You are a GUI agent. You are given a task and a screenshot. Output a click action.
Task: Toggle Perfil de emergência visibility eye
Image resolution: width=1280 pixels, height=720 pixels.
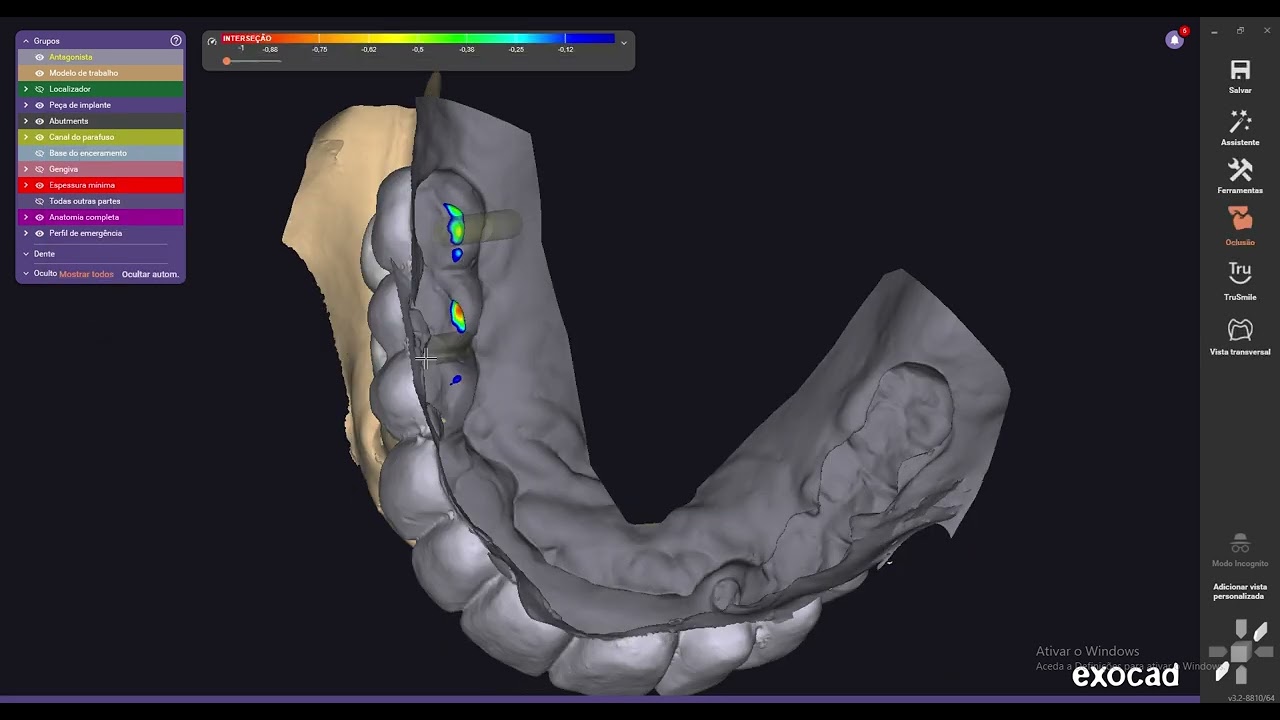click(40, 233)
